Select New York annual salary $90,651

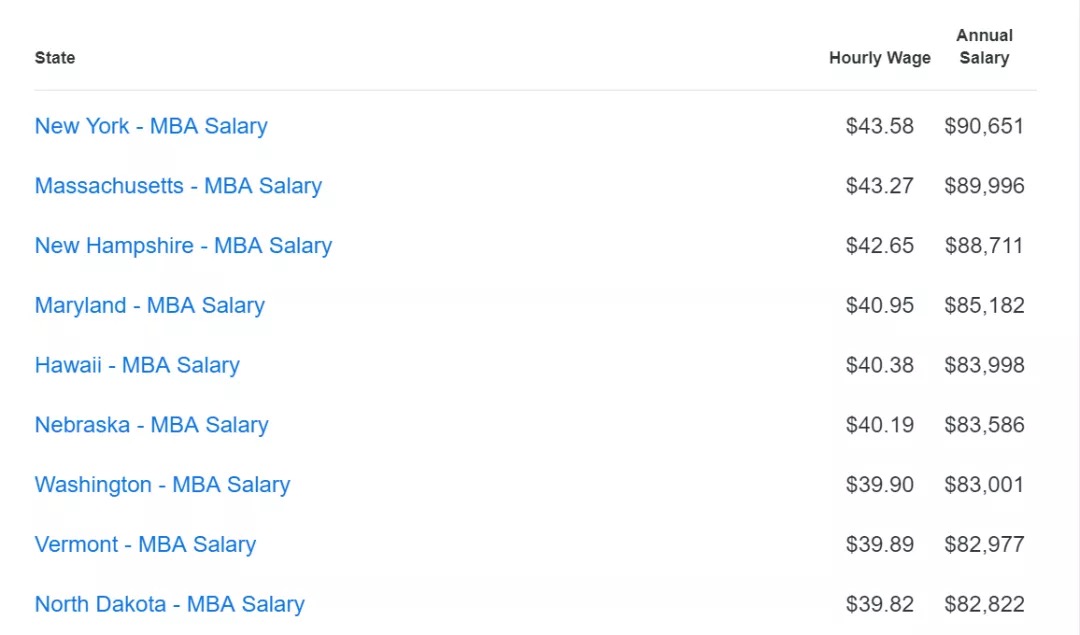[984, 126]
